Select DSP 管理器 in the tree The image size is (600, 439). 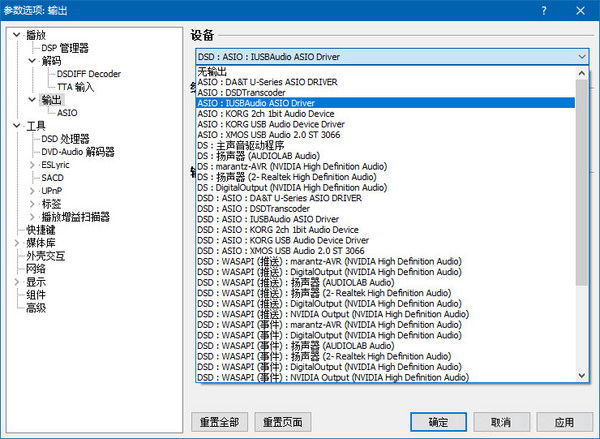(65, 48)
